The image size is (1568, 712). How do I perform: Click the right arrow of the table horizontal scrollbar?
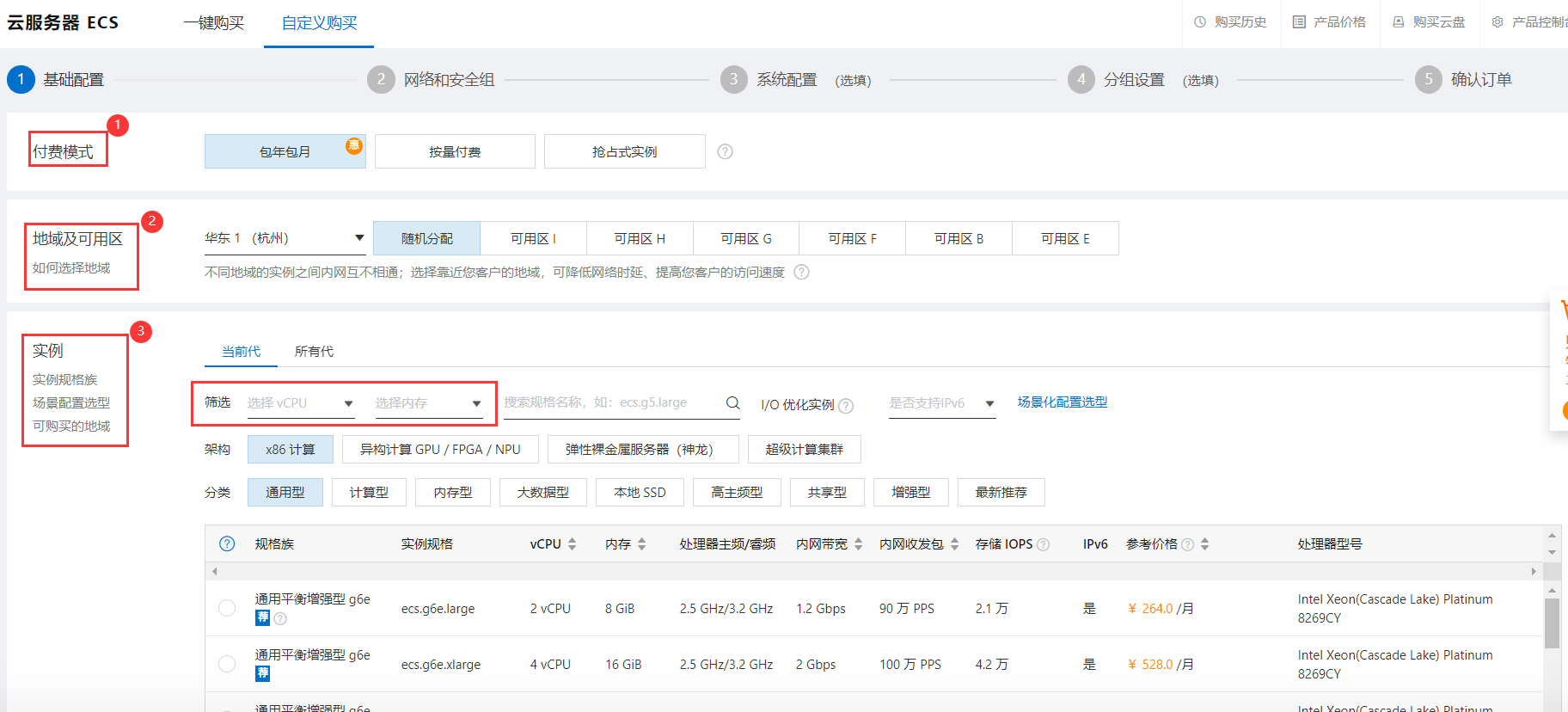(1534, 571)
